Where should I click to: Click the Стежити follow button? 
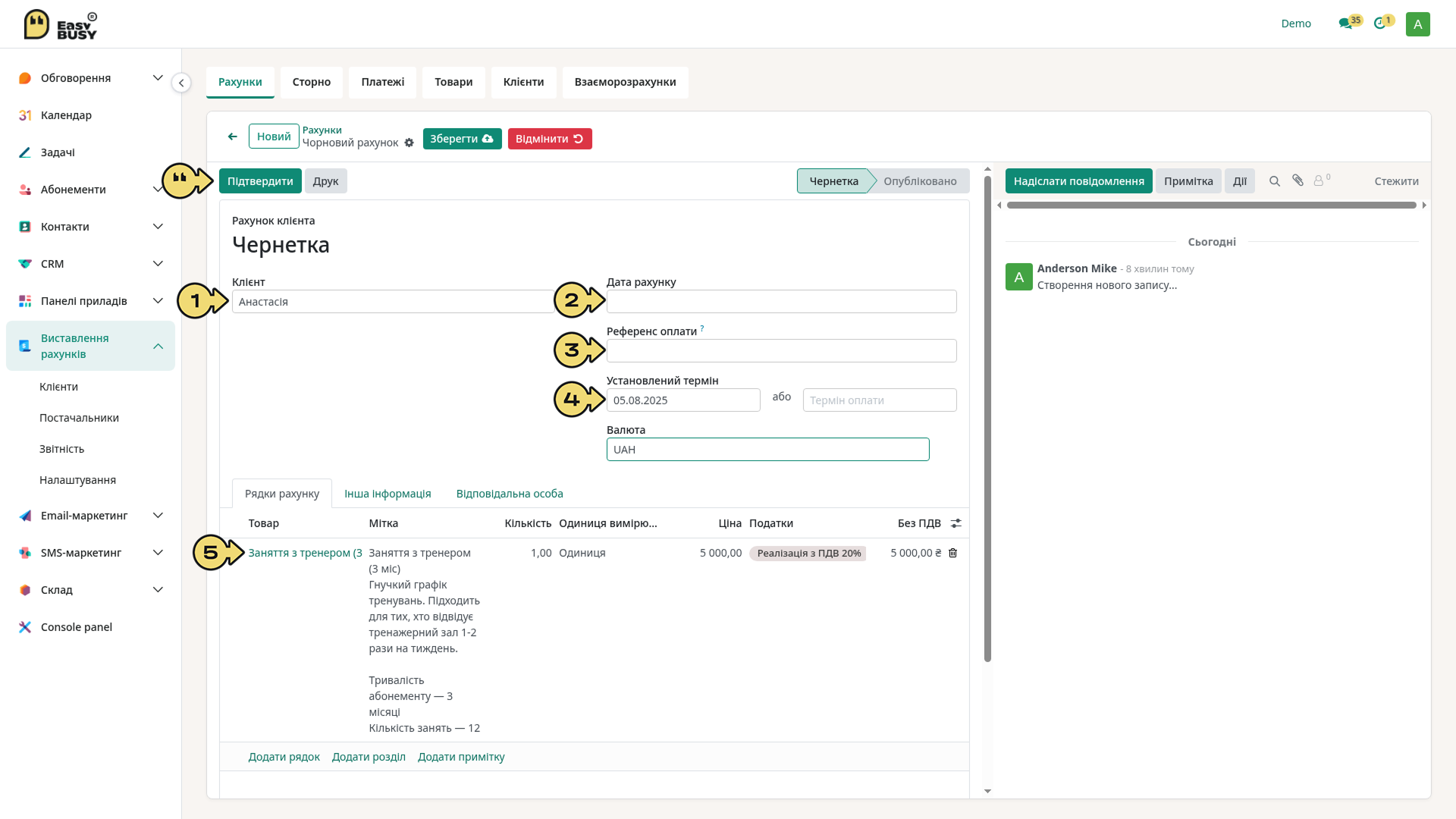click(1396, 181)
